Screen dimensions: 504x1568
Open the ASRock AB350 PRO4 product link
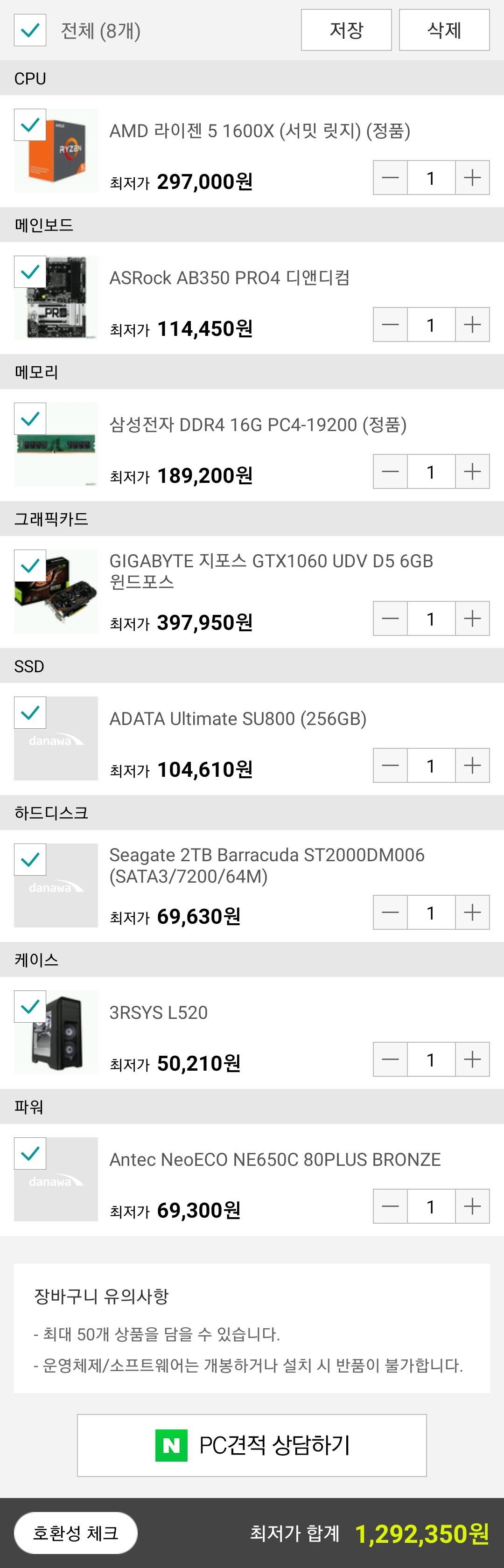230,278
